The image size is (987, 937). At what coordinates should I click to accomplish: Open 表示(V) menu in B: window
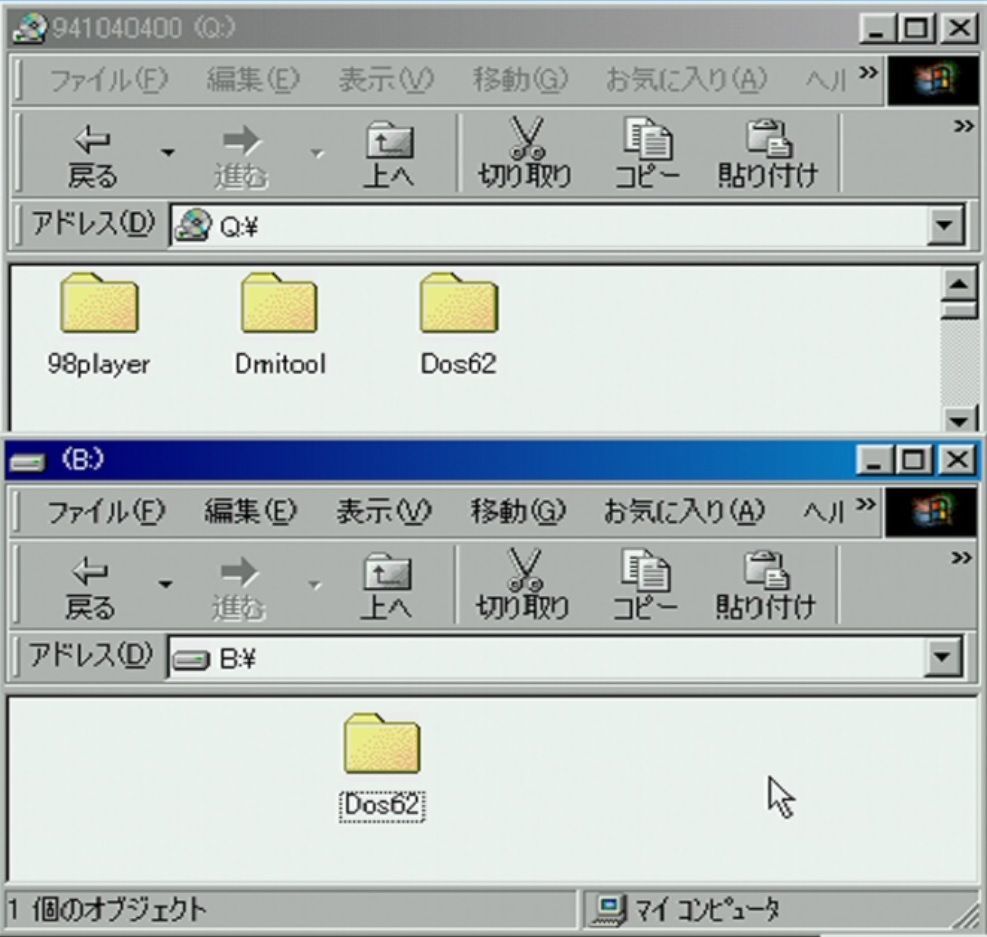pyautogui.click(x=383, y=512)
